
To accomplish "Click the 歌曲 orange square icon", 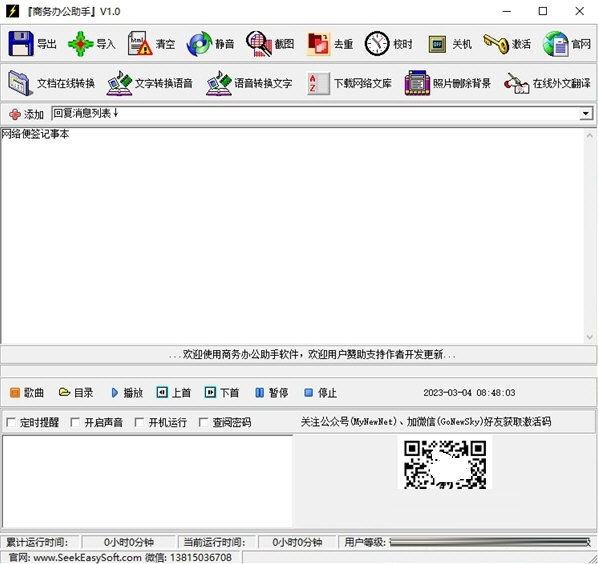I will (15, 392).
